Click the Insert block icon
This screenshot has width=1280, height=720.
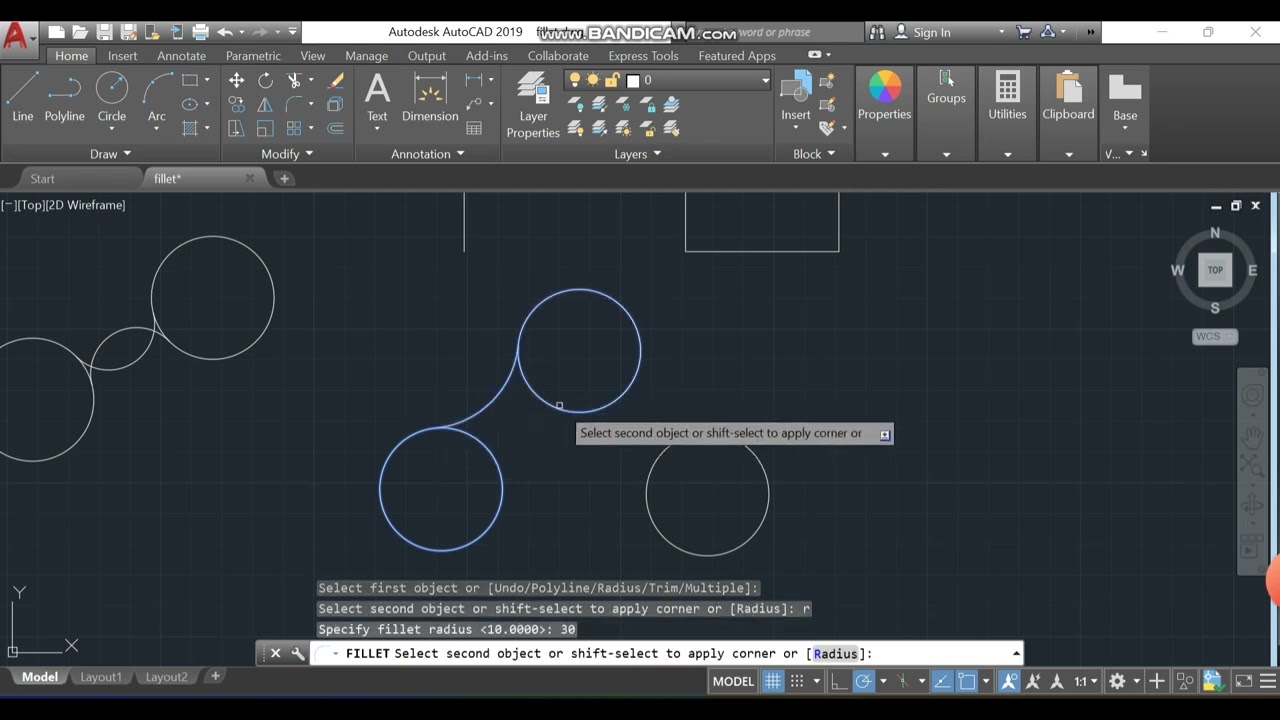796,97
